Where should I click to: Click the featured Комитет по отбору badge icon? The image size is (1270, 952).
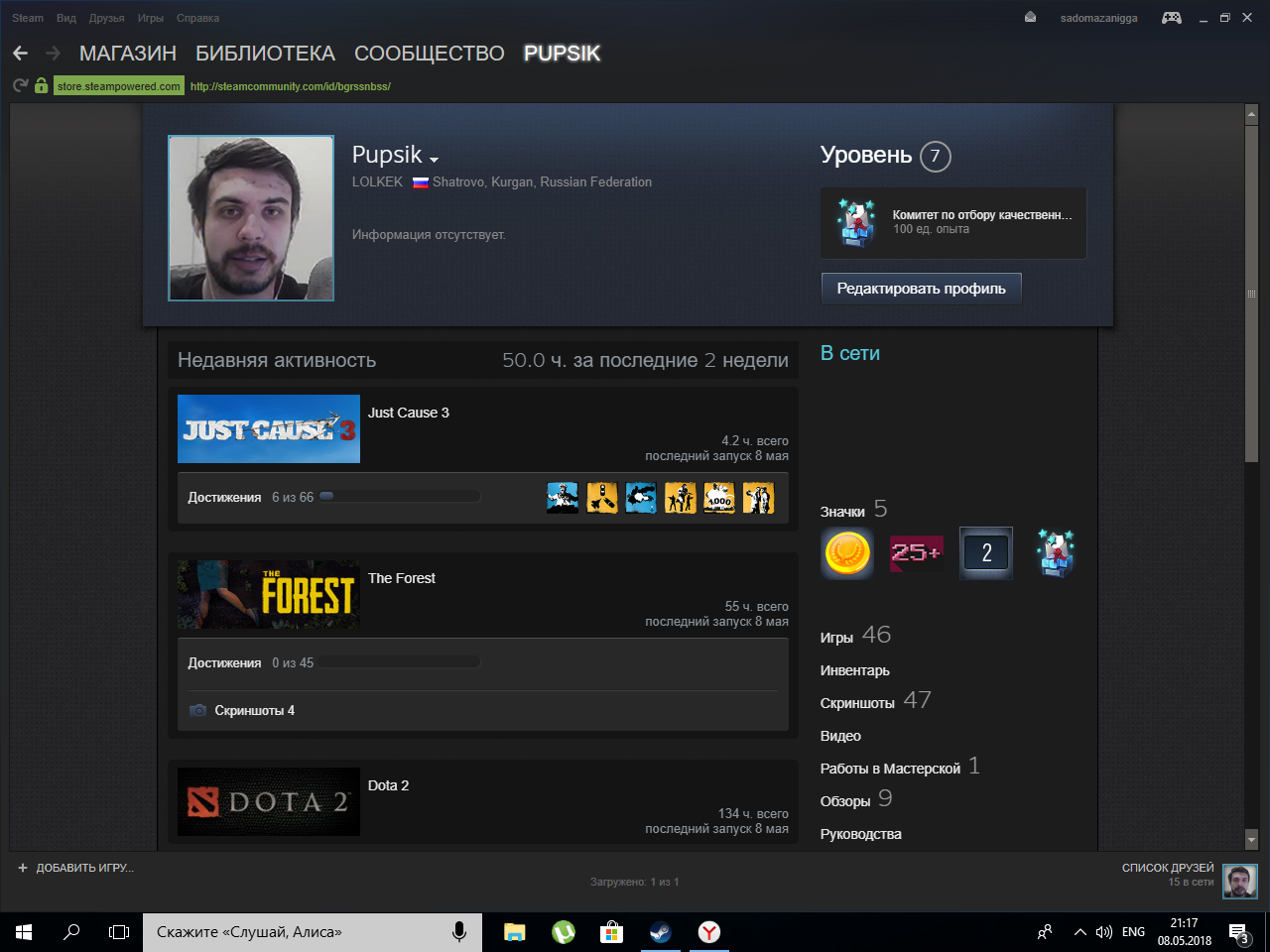tap(856, 222)
